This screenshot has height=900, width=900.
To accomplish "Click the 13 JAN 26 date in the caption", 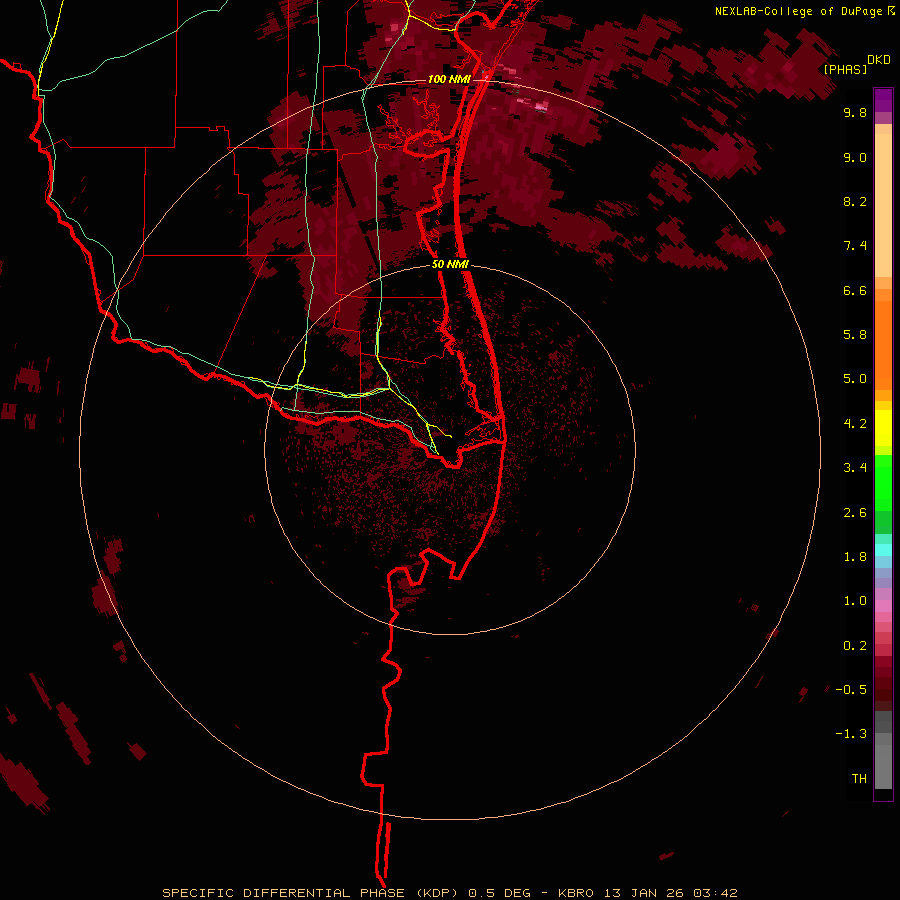I will [643, 893].
